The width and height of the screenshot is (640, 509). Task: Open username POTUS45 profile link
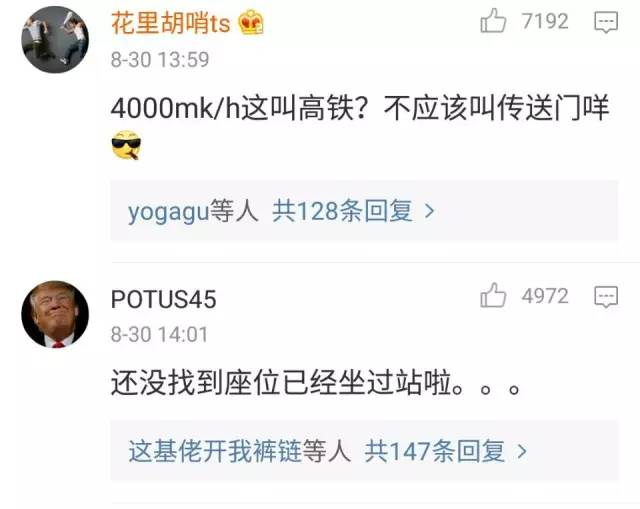point(163,299)
